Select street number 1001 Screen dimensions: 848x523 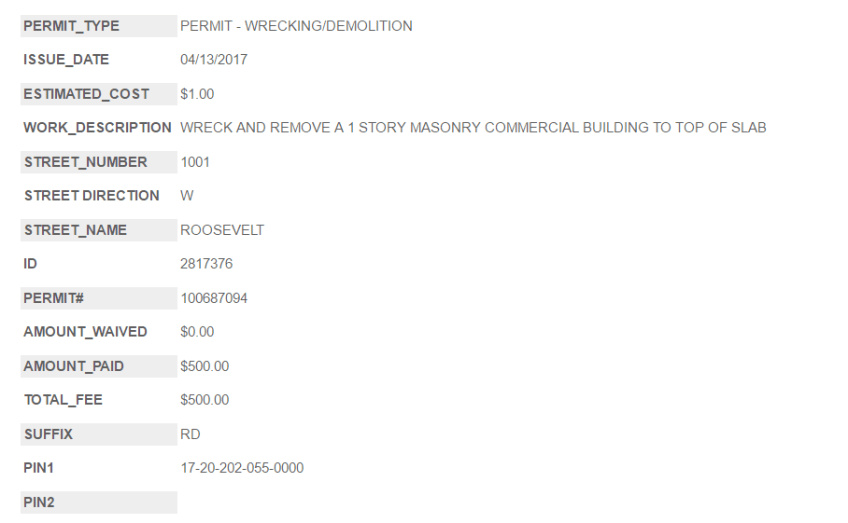[x=195, y=162]
